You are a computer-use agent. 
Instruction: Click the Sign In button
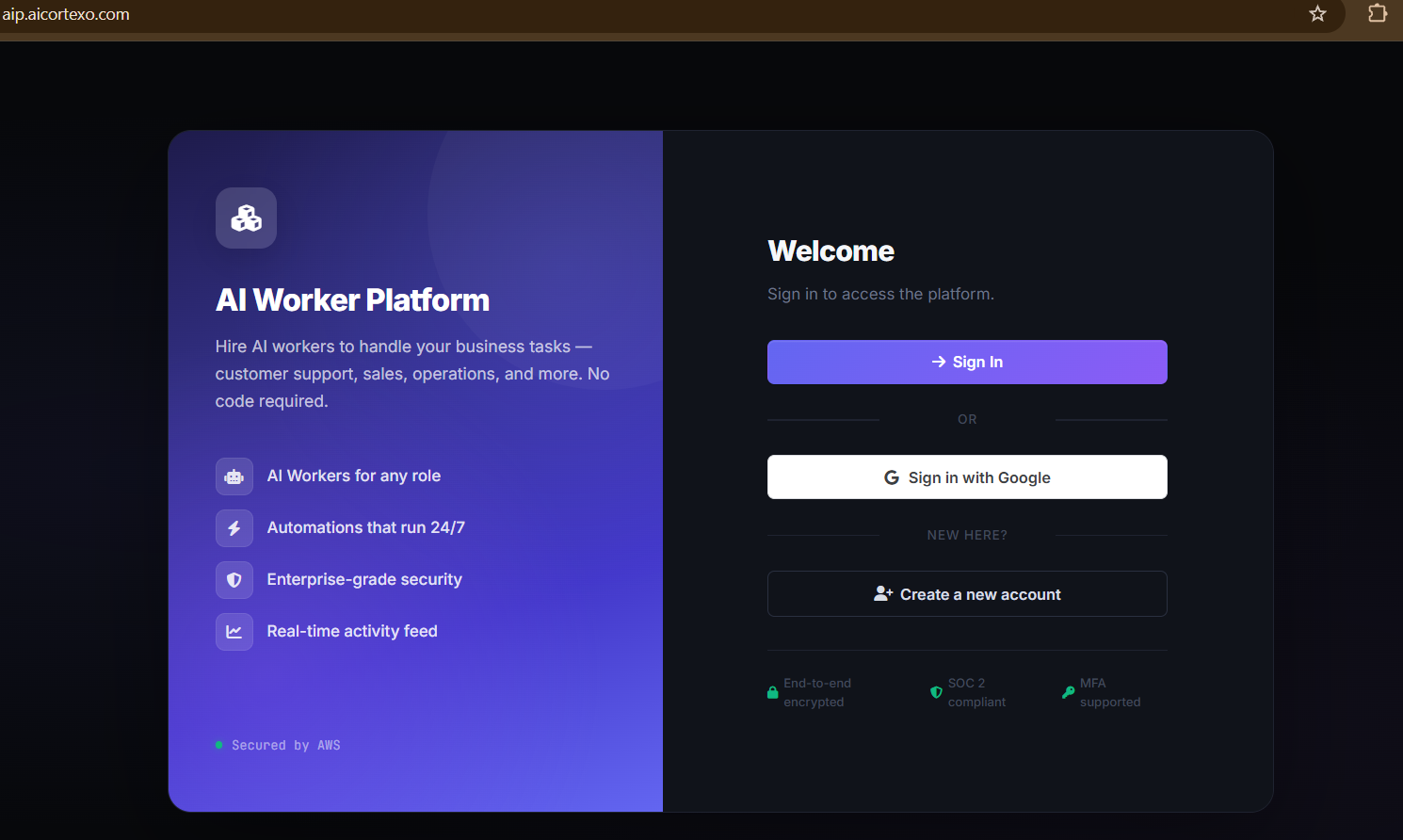tap(967, 362)
